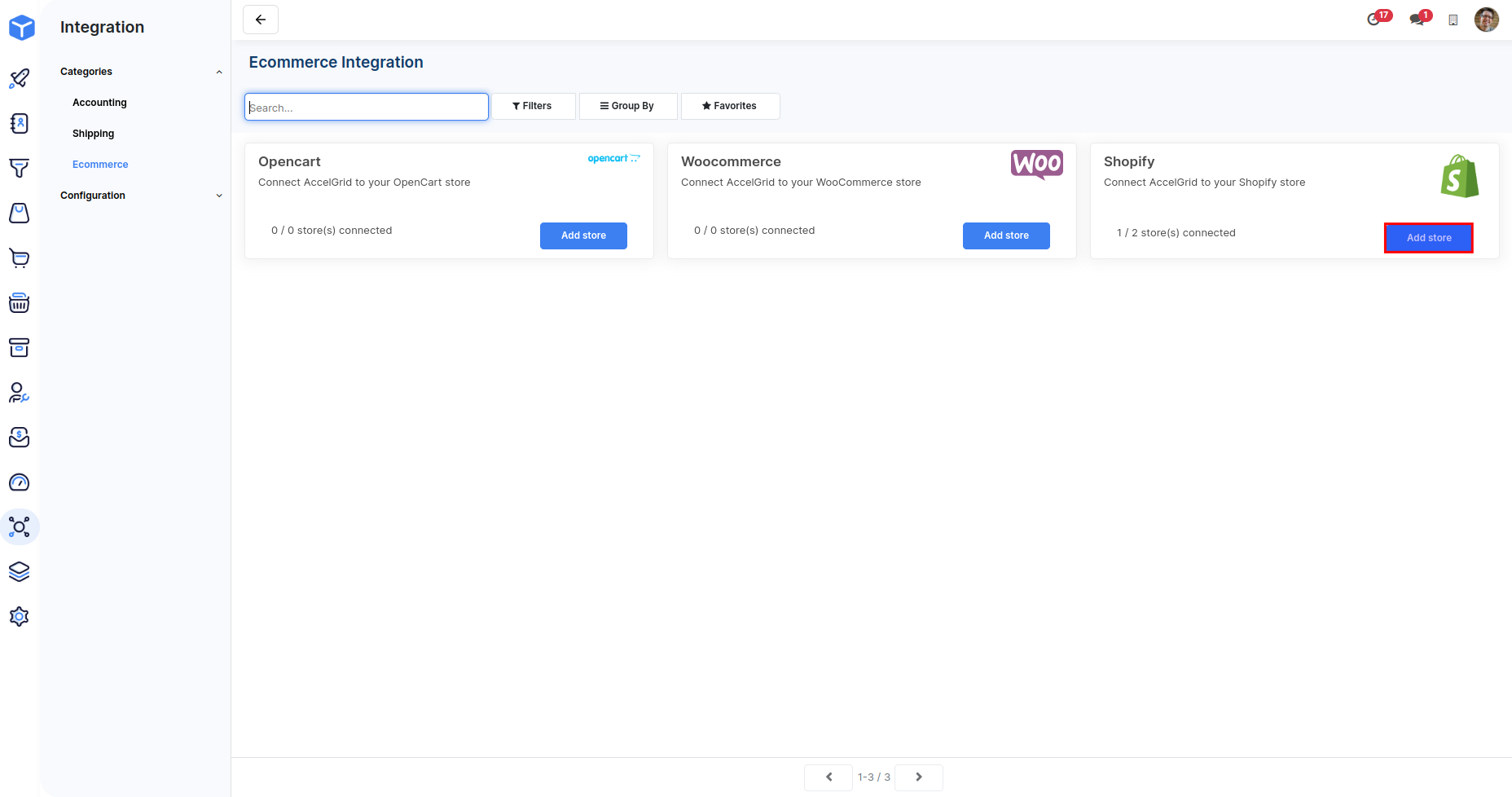Go to next page of results

coord(918,777)
